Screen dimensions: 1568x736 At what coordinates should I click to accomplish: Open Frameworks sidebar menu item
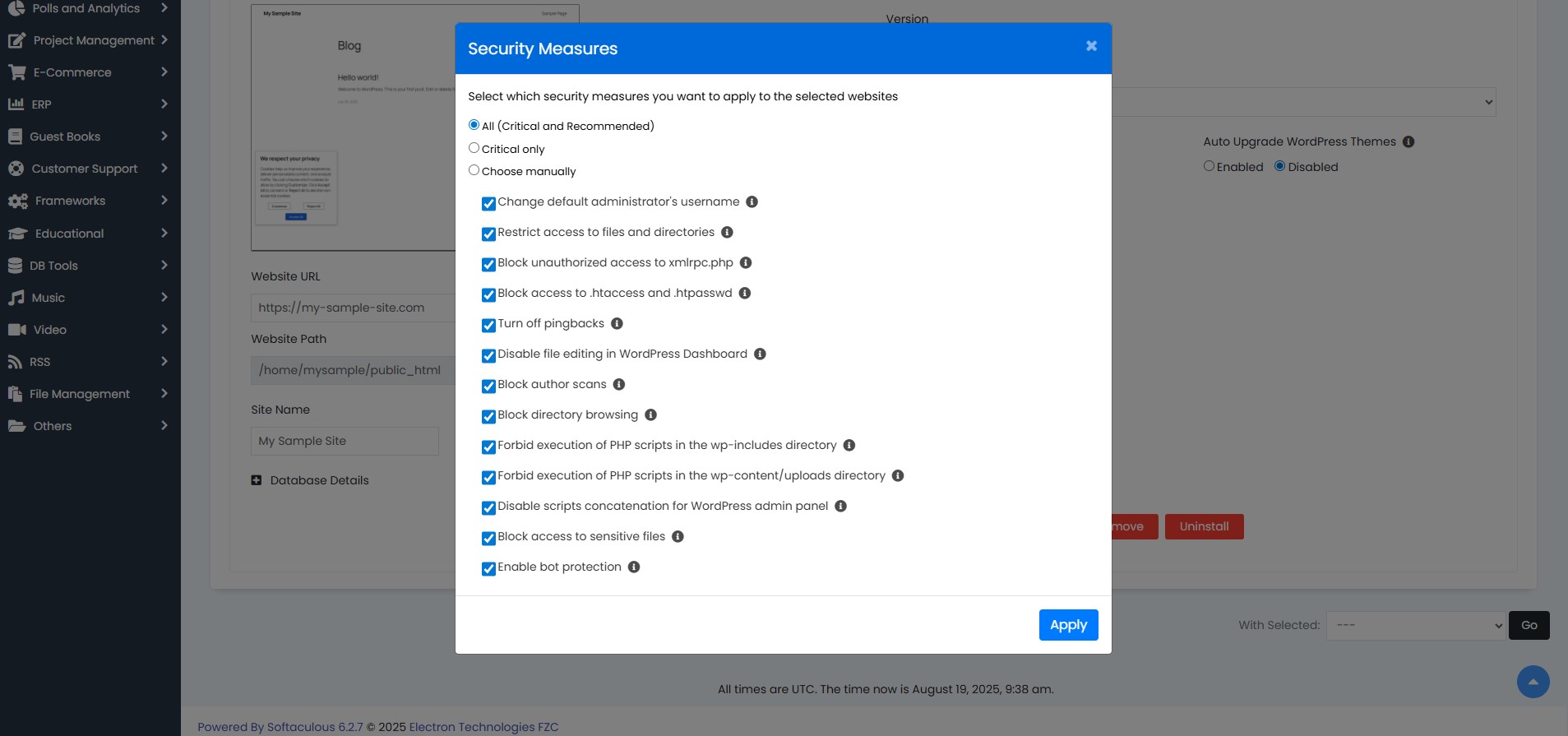[89, 201]
